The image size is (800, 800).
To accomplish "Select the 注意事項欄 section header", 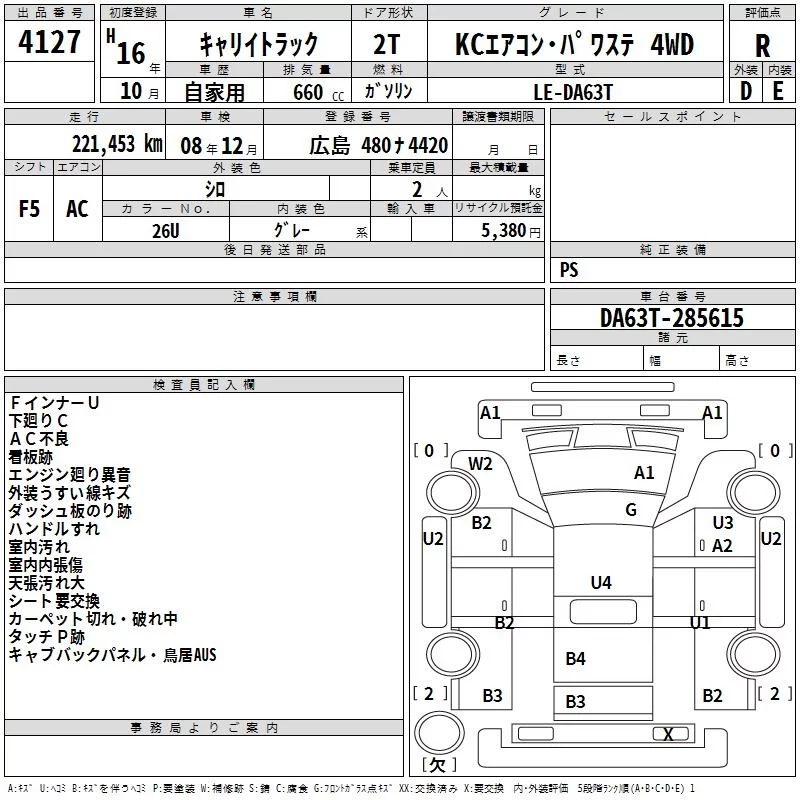I will coord(274,296).
